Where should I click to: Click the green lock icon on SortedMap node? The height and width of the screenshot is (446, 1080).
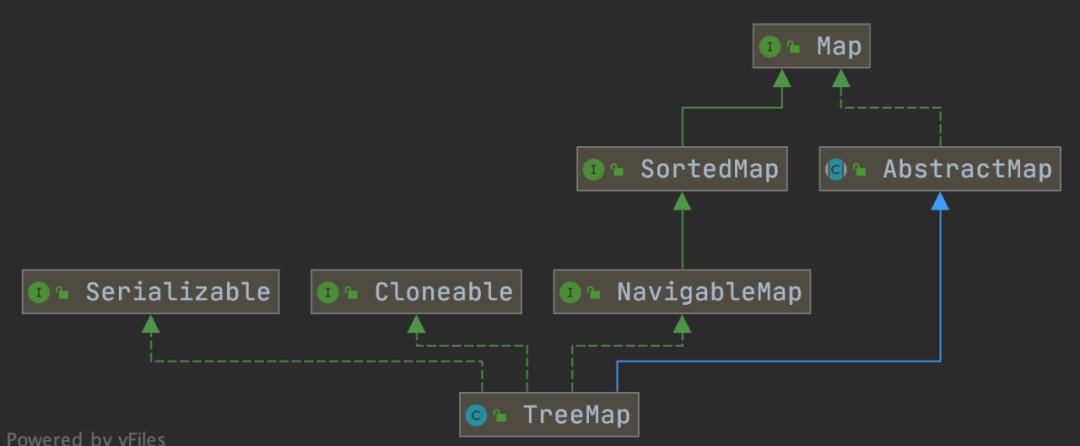[x=618, y=171]
